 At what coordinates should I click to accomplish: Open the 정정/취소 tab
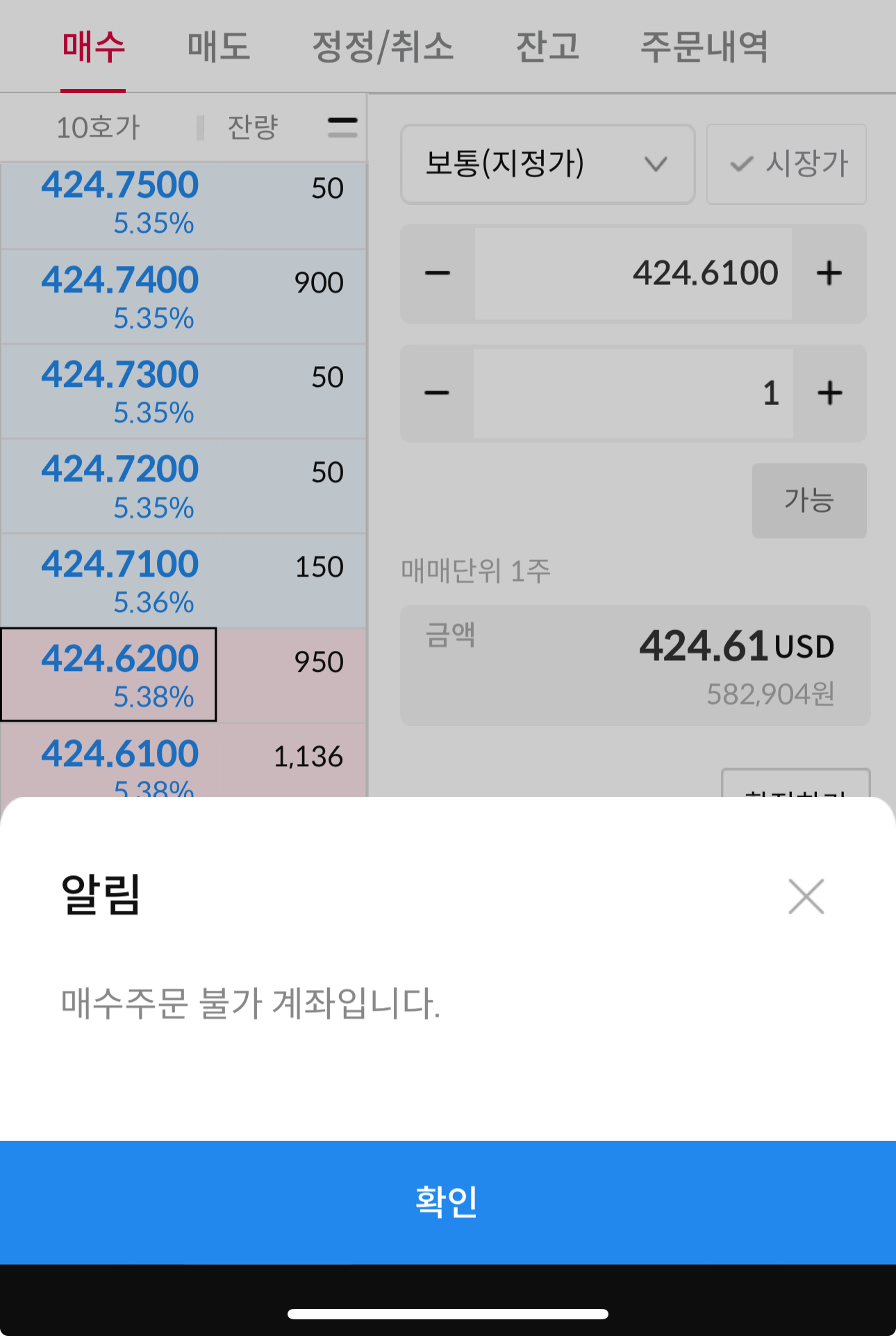click(383, 47)
